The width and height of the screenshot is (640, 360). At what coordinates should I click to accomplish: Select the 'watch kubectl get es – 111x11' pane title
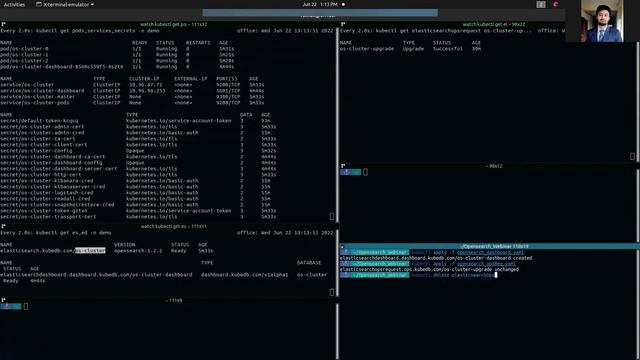pos(173,226)
